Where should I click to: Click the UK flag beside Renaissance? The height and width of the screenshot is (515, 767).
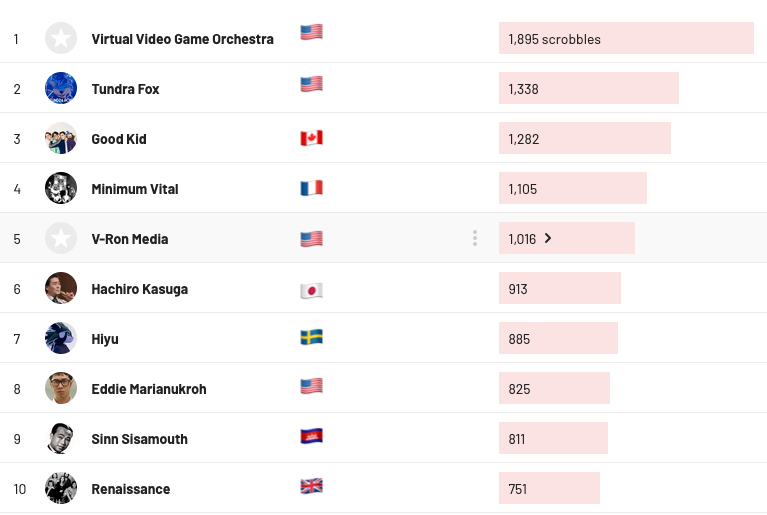[311, 487]
